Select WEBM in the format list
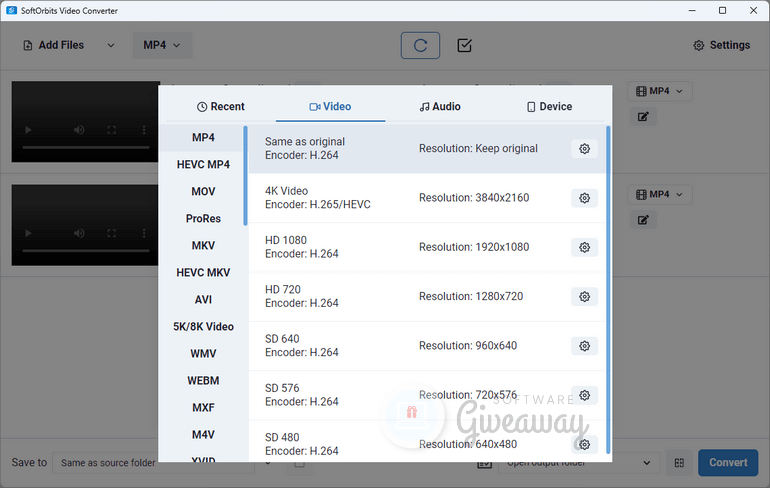The width and height of the screenshot is (770, 488). (203, 380)
